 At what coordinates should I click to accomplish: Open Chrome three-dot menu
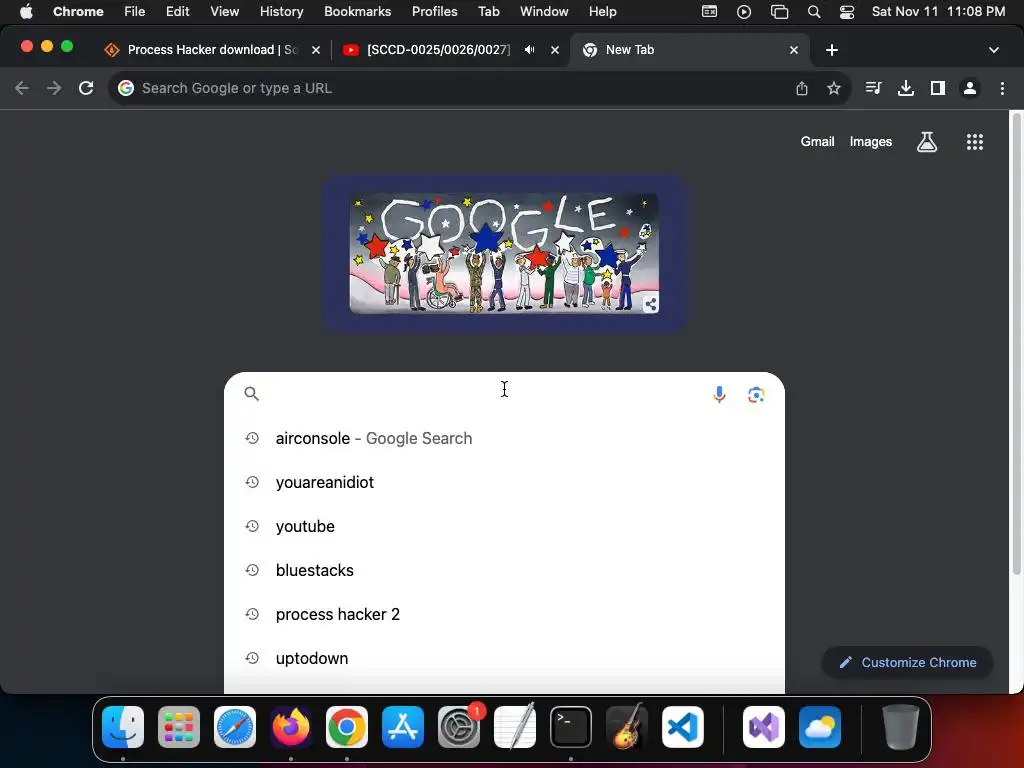coord(1002,88)
